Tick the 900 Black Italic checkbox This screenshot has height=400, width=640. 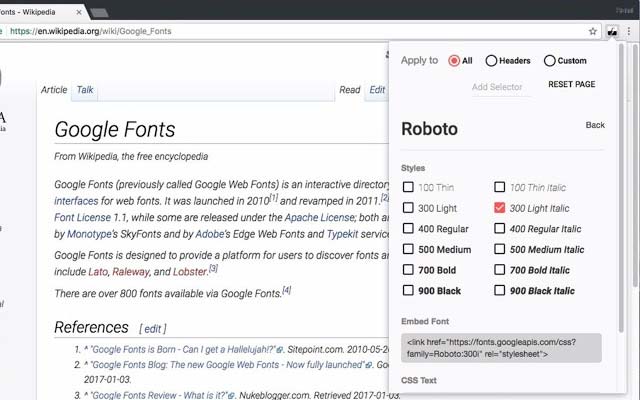pyautogui.click(x=500, y=291)
